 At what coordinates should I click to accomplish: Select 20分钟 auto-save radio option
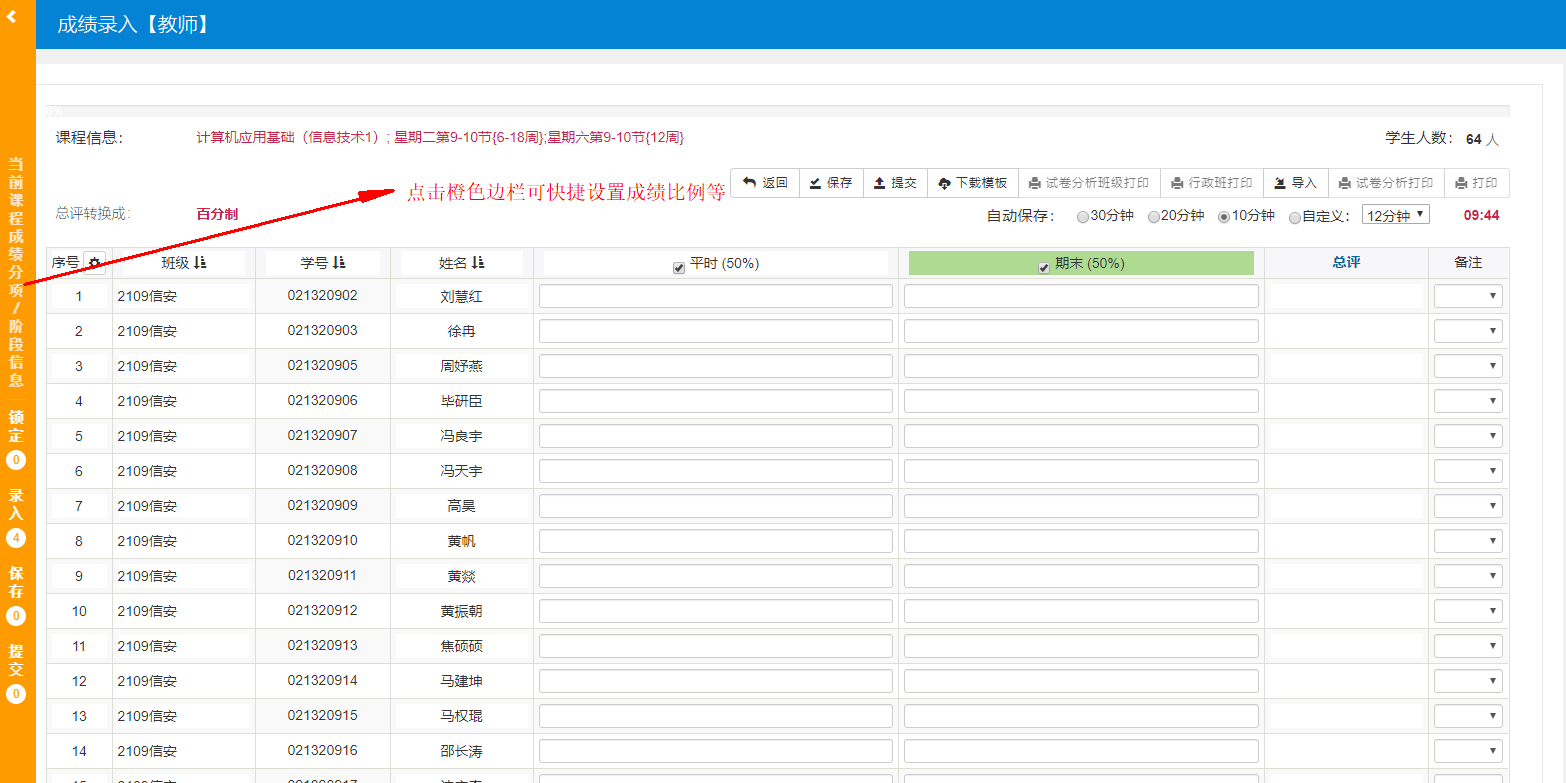click(1154, 217)
